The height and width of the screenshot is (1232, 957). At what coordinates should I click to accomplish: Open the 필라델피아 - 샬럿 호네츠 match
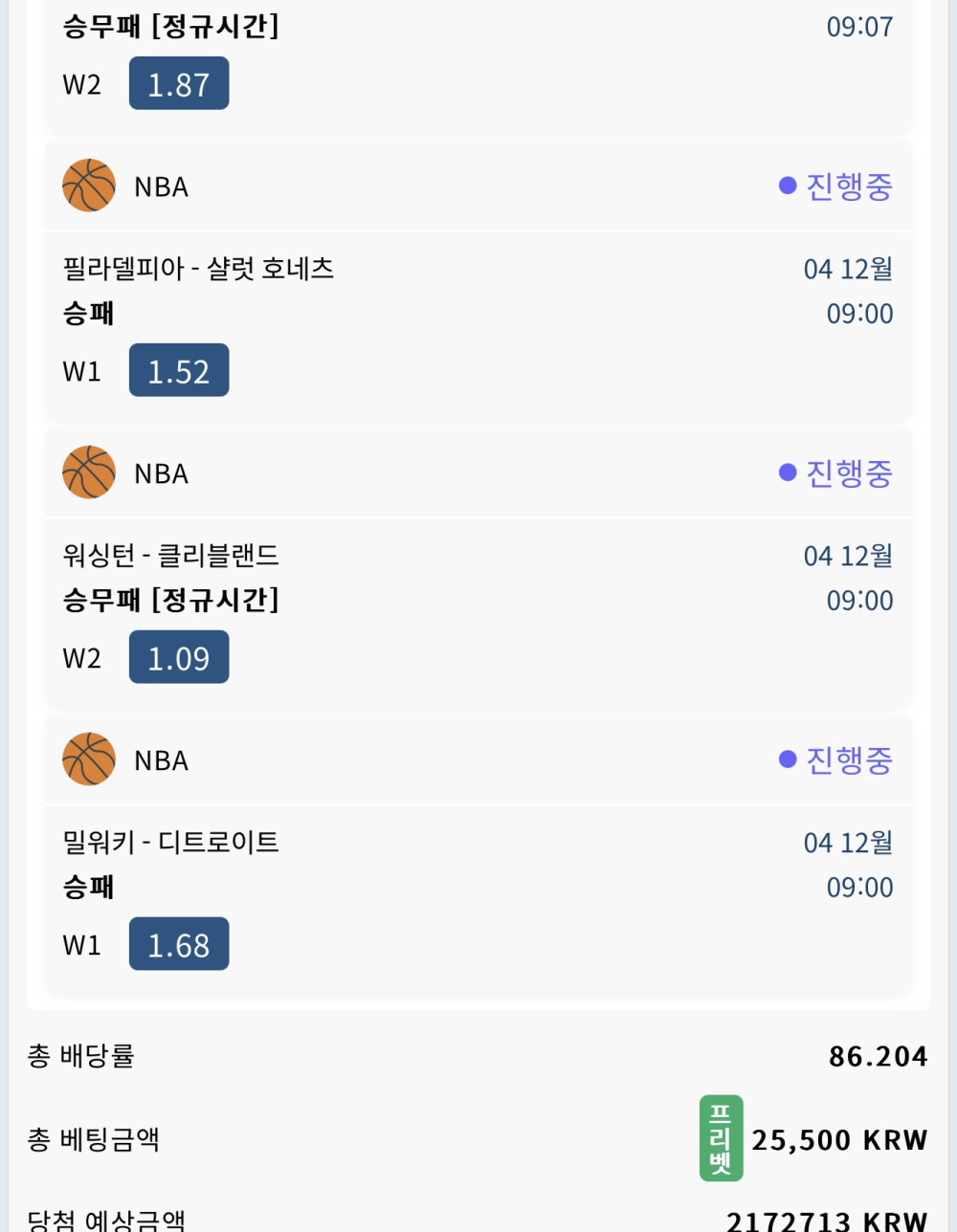click(198, 269)
